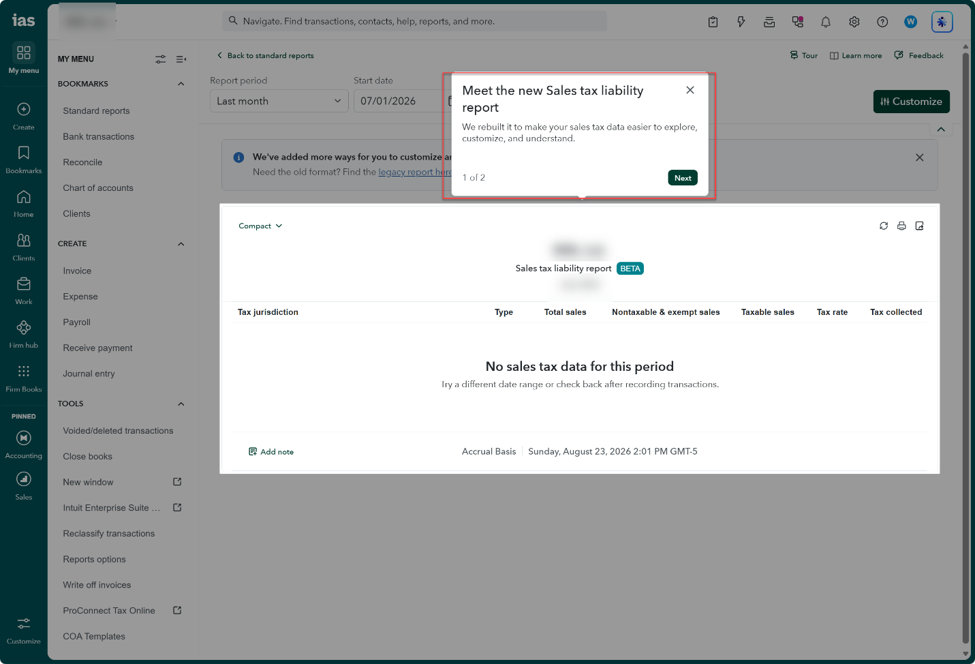Collapse the report filters panel chevron
The height and width of the screenshot is (664, 975).
pos(941,129)
